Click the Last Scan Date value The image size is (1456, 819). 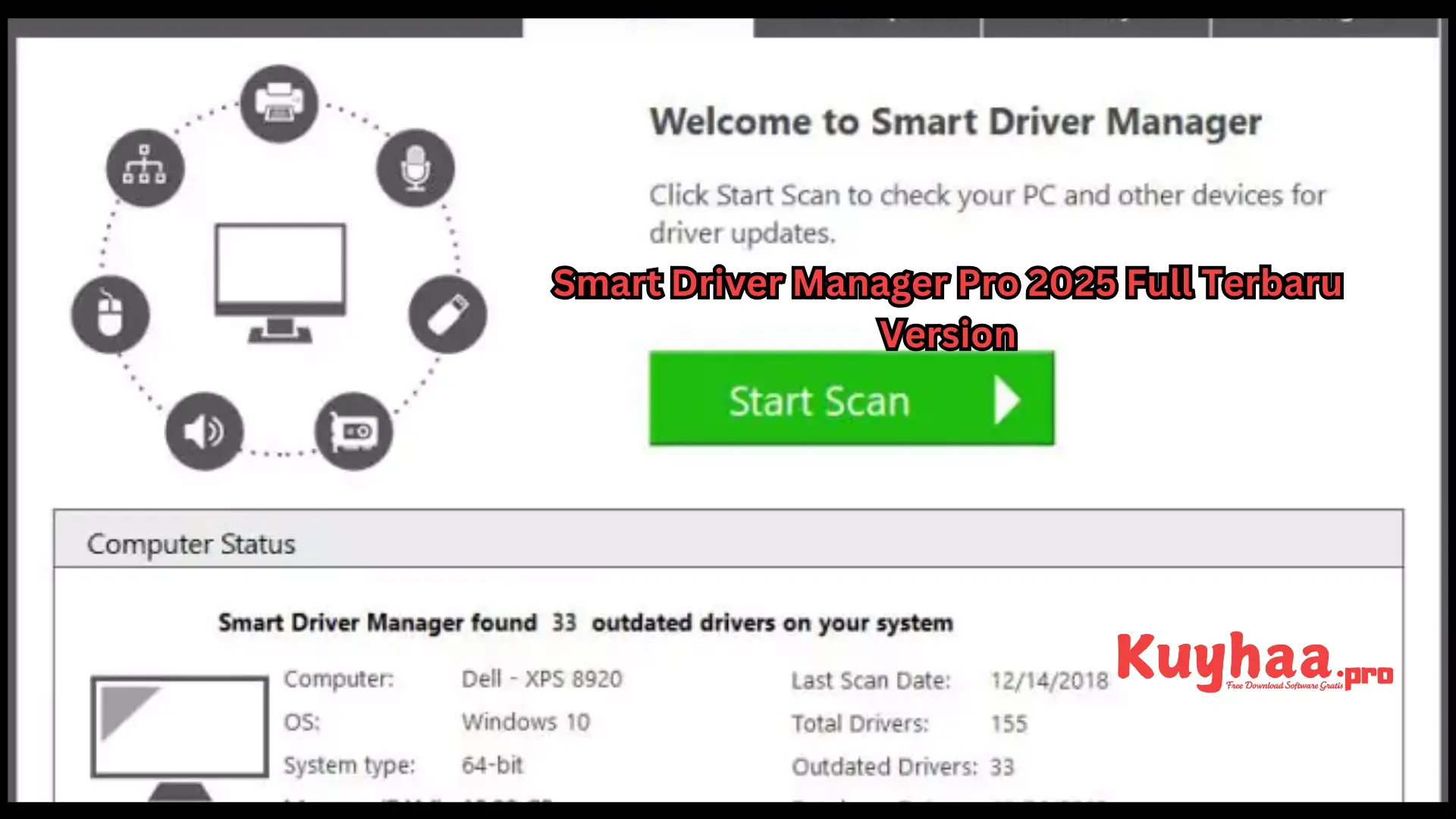pos(1051,680)
